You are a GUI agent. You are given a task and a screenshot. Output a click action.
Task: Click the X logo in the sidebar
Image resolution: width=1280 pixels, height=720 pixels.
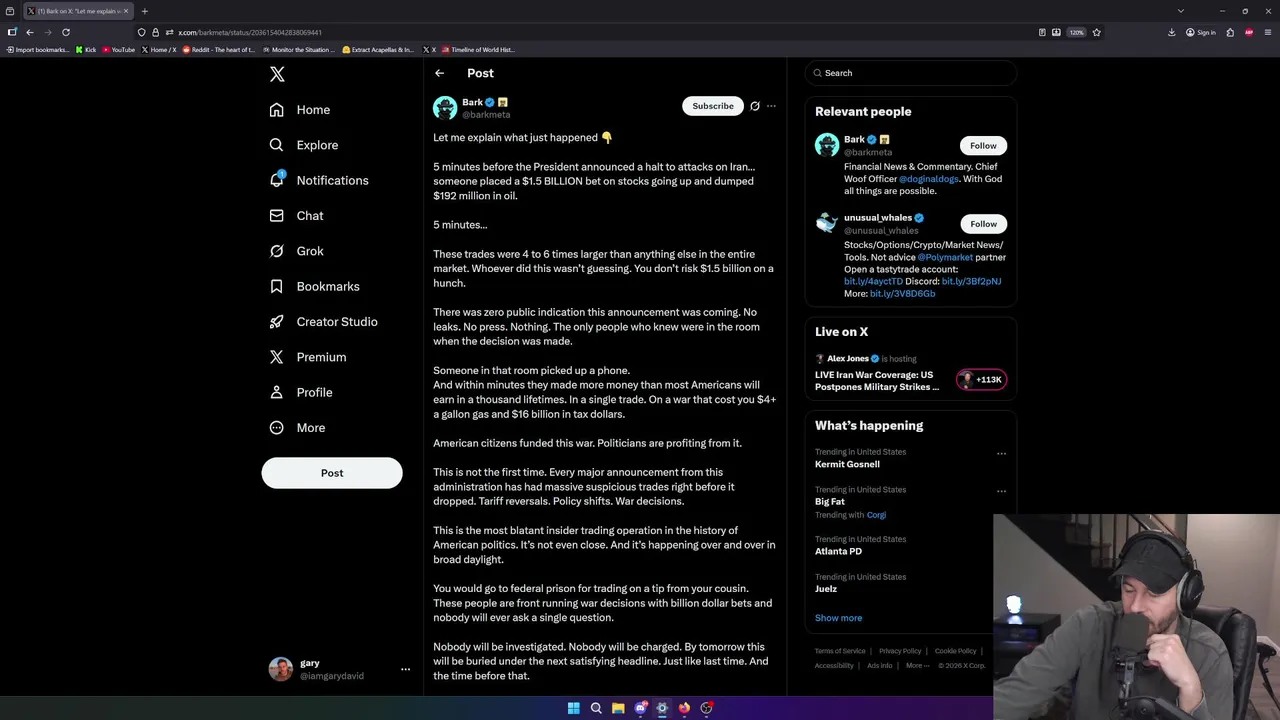tap(277, 74)
